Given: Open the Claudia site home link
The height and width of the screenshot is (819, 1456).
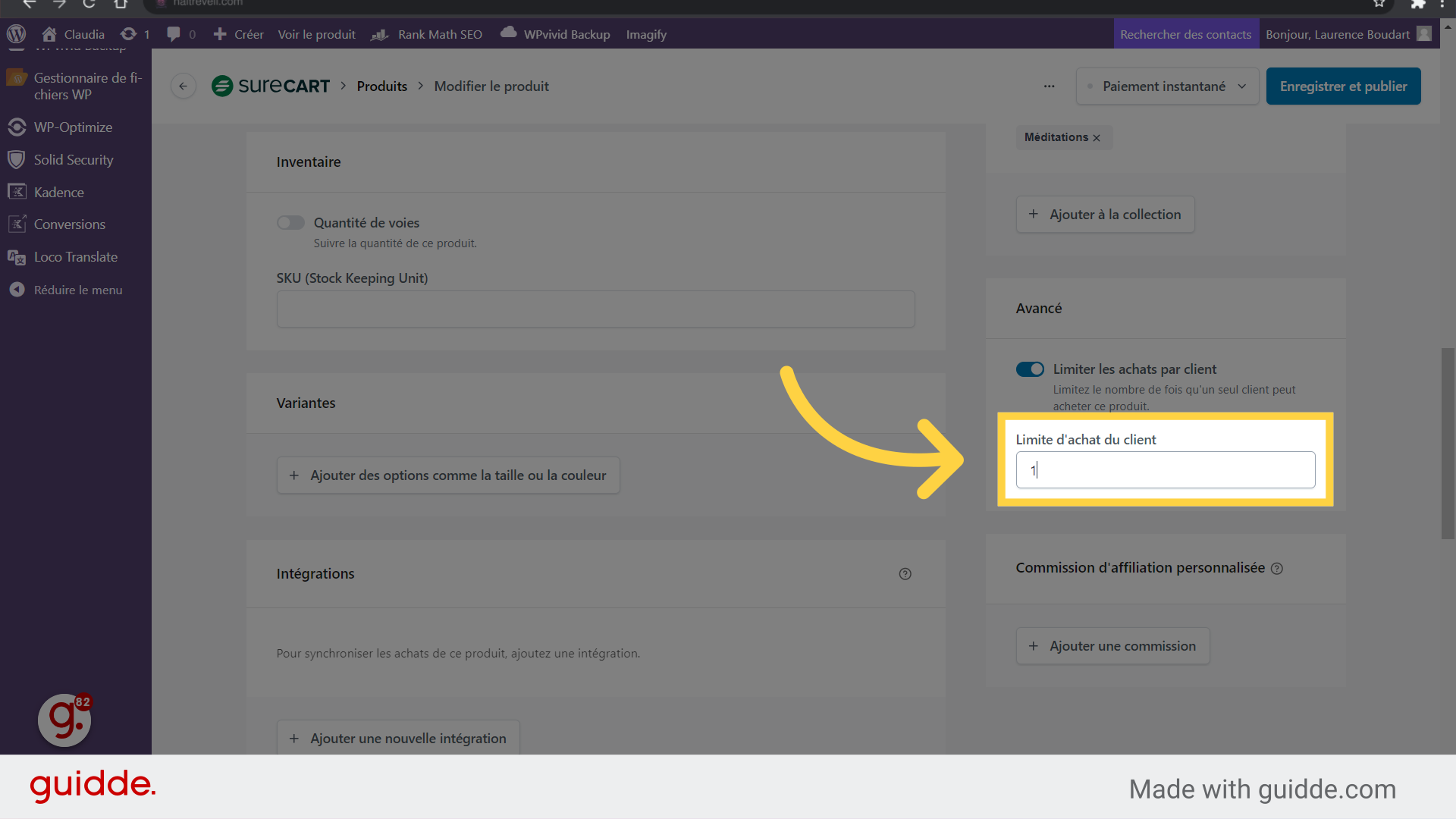Looking at the screenshot, I should pos(74,34).
